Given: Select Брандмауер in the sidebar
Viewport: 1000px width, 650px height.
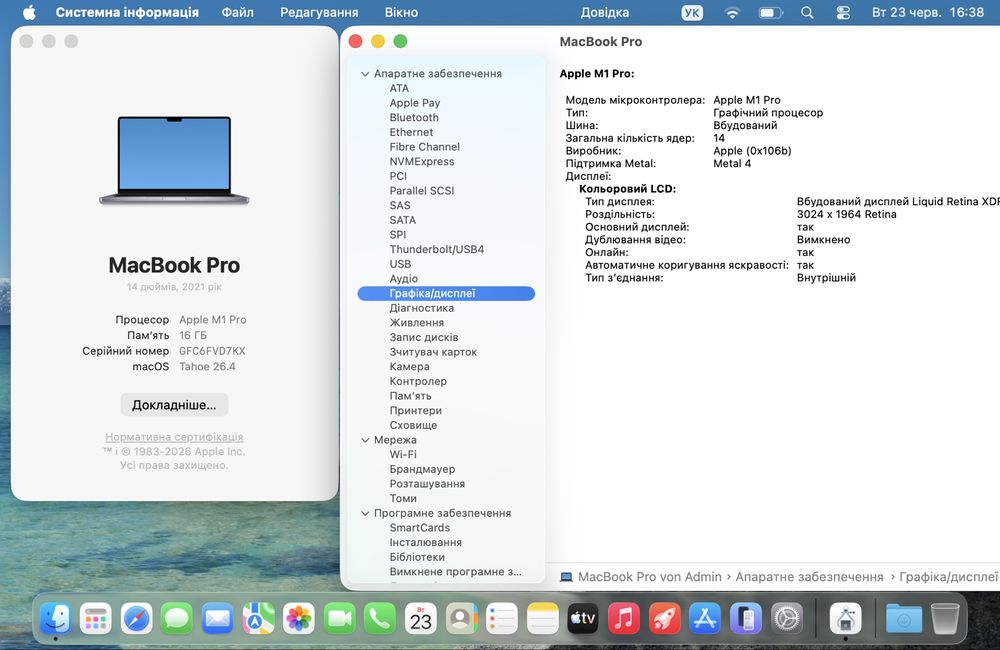Looking at the screenshot, I should 422,469.
